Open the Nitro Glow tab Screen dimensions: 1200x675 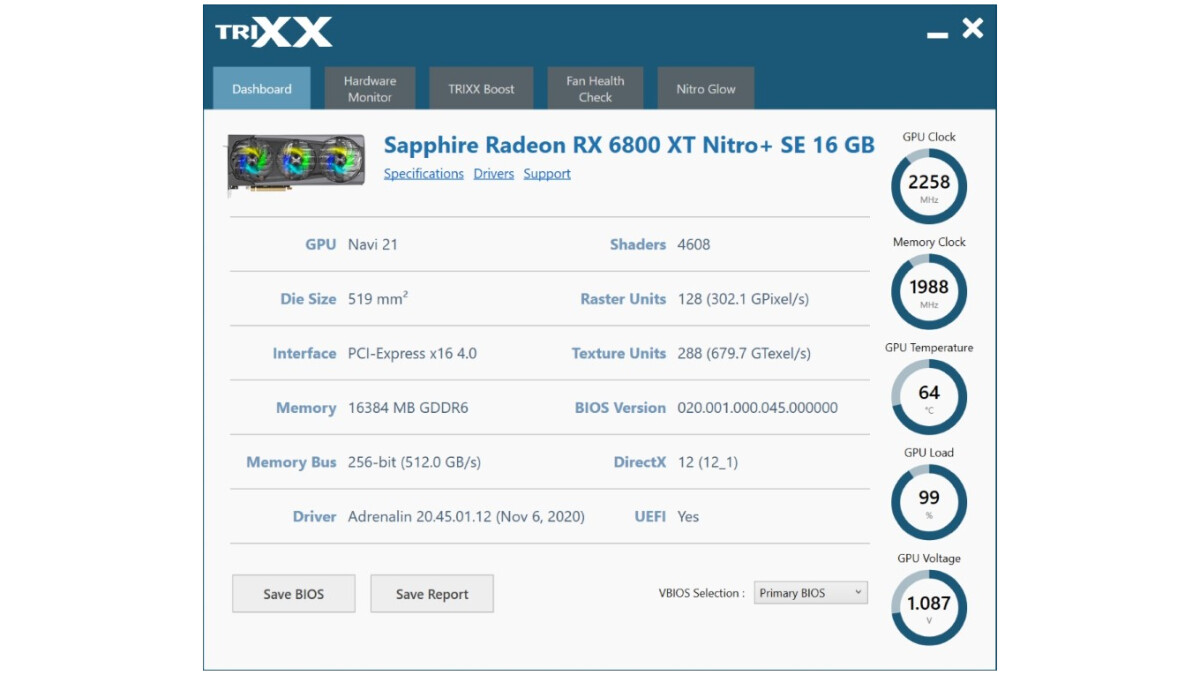[705, 88]
